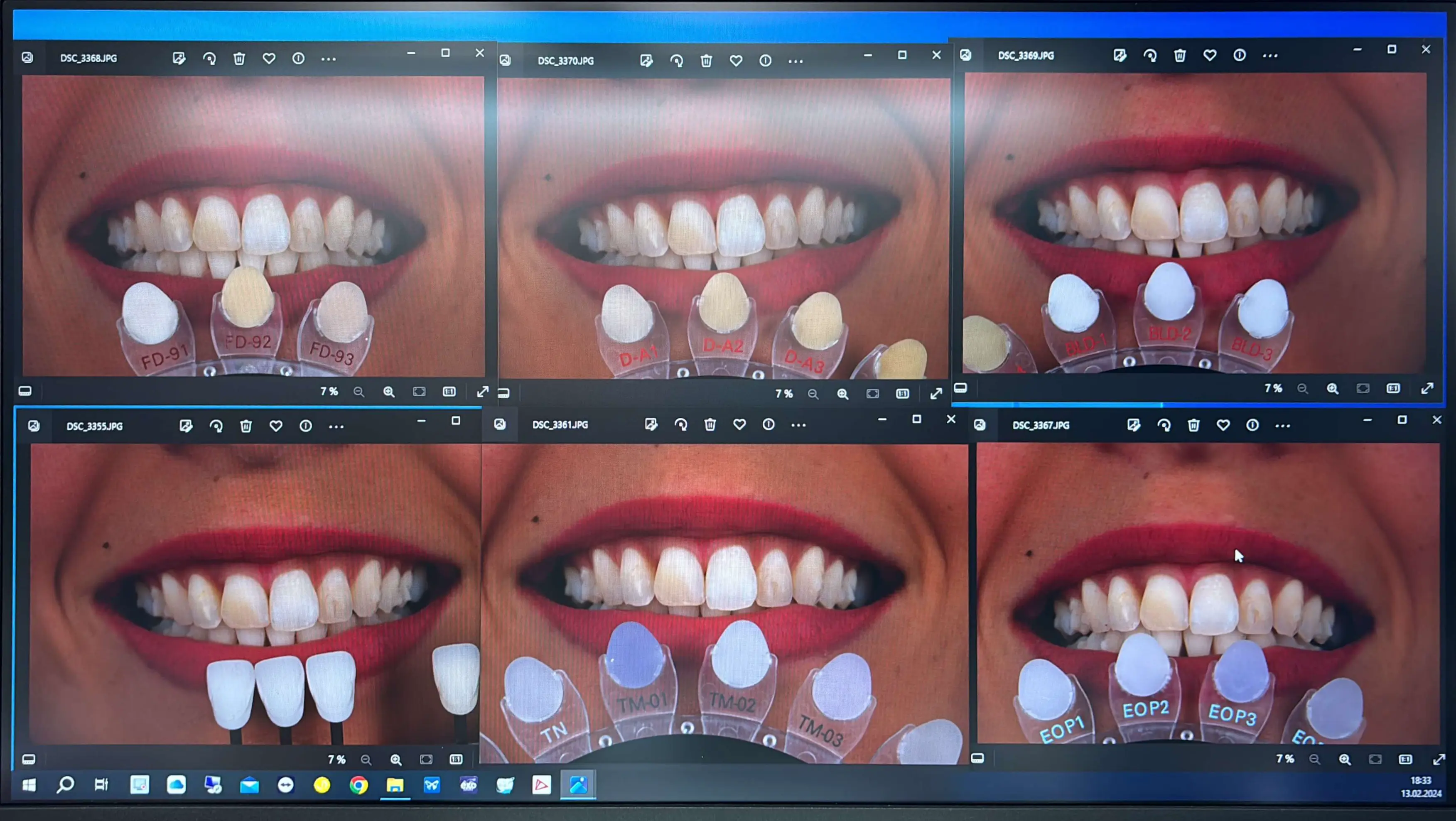Click the 7% zoom level for DSC_3367.JPG
The width and height of the screenshot is (1456, 821).
click(x=1285, y=759)
